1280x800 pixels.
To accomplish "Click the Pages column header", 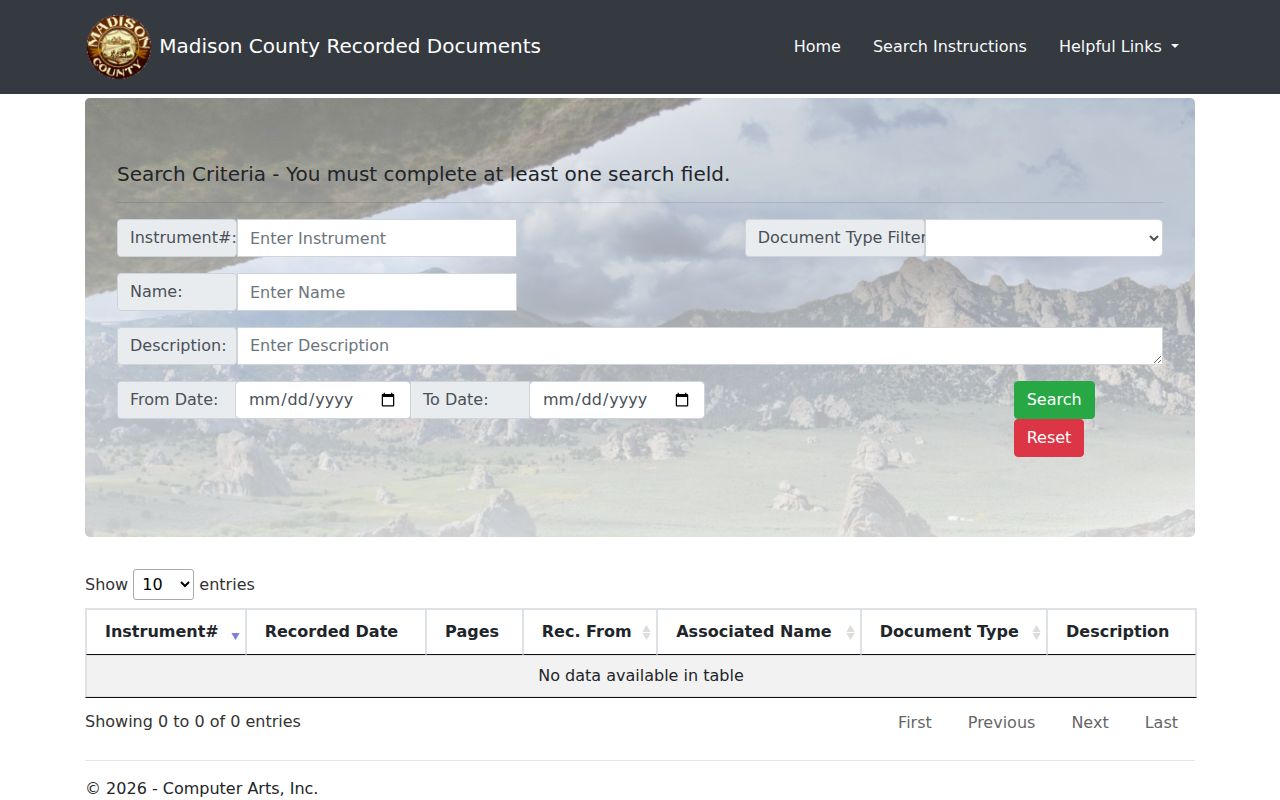I will tap(475, 632).
